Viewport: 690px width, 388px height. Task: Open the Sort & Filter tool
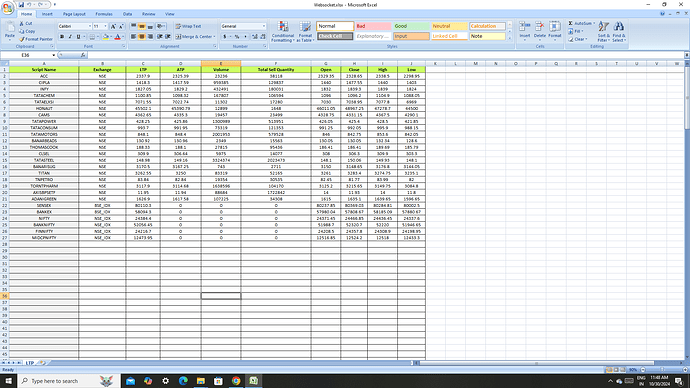(603, 27)
